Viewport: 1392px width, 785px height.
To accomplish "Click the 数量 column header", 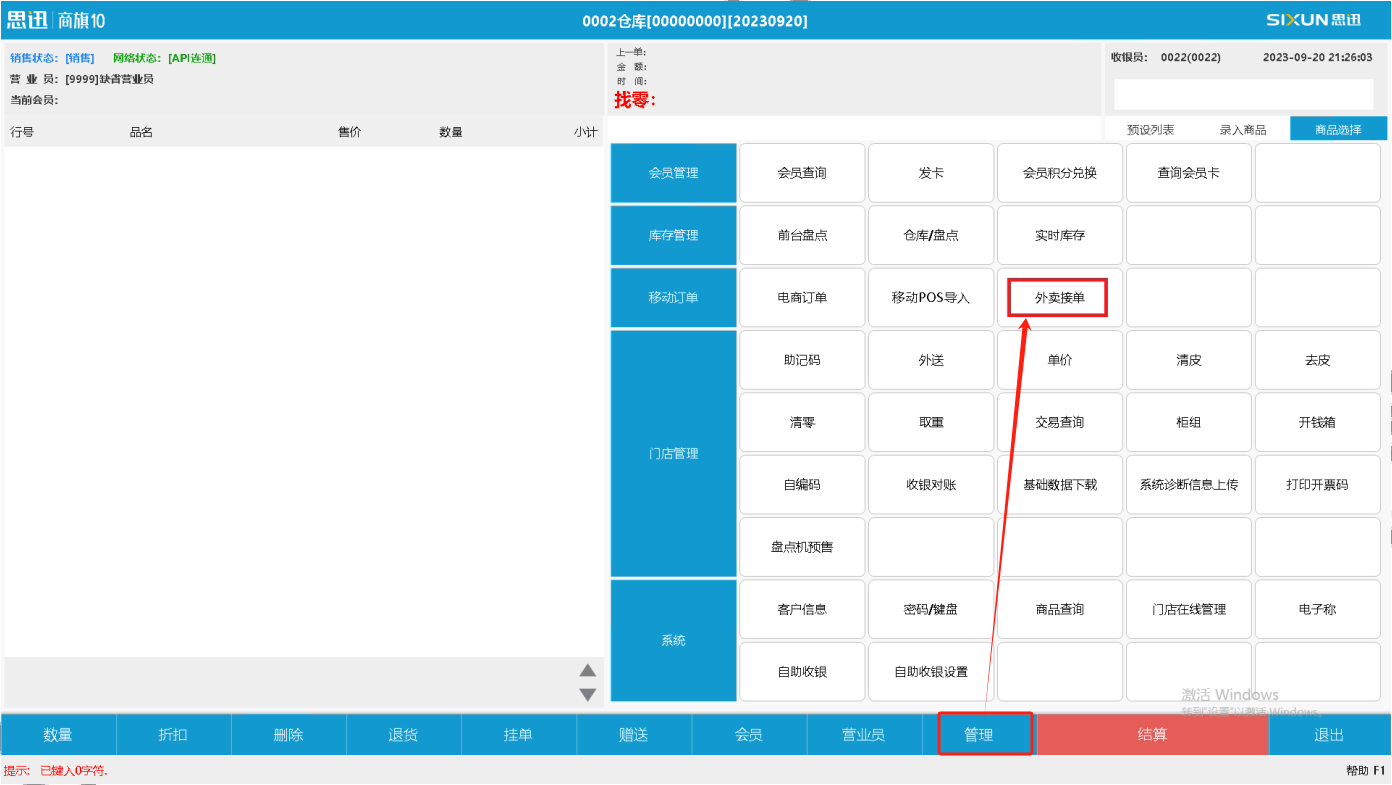I will click(451, 132).
